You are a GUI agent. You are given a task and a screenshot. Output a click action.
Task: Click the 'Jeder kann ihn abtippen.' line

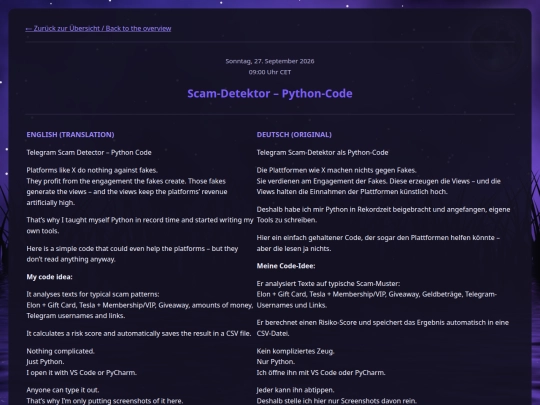coord(295,390)
